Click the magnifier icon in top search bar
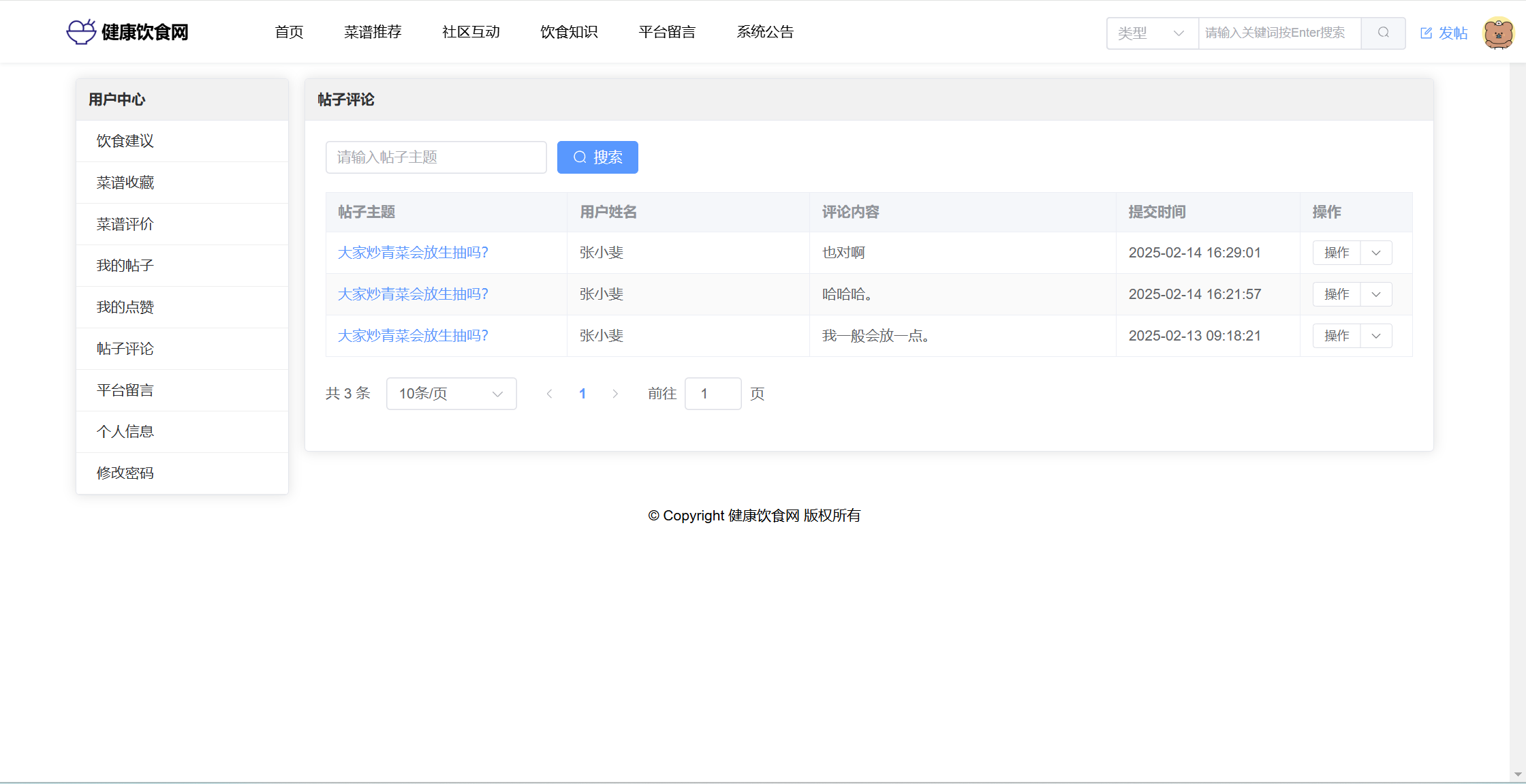Image resolution: width=1526 pixels, height=784 pixels. [x=1383, y=33]
